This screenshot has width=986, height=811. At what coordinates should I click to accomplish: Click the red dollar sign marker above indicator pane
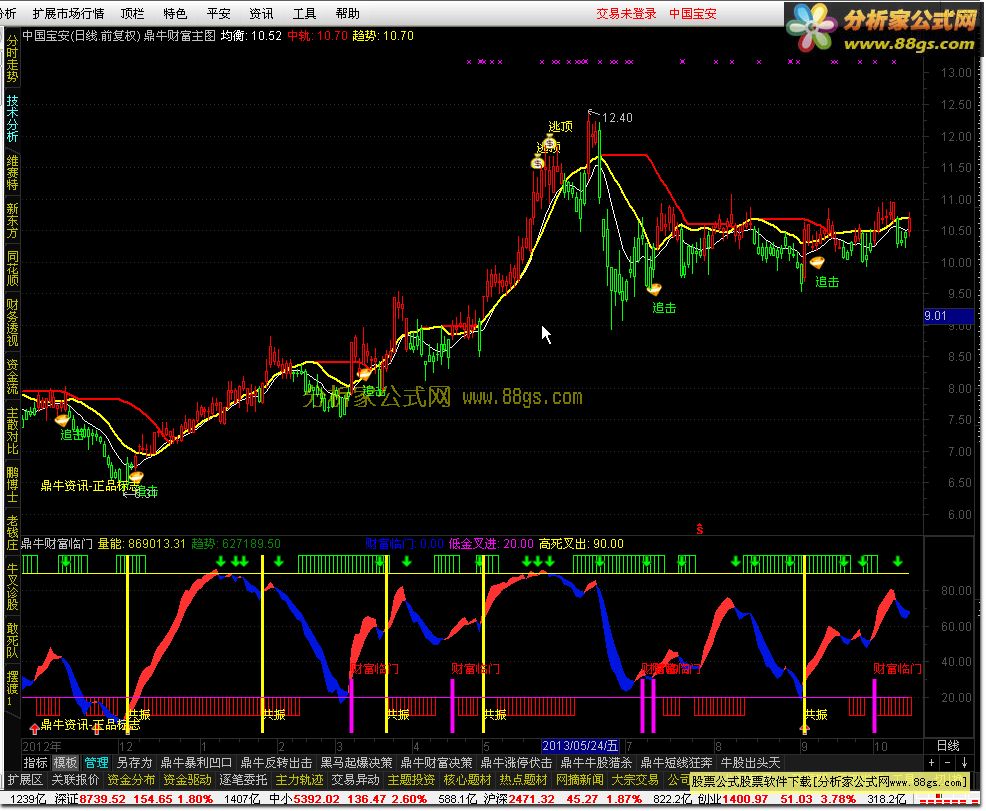pos(699,529)
